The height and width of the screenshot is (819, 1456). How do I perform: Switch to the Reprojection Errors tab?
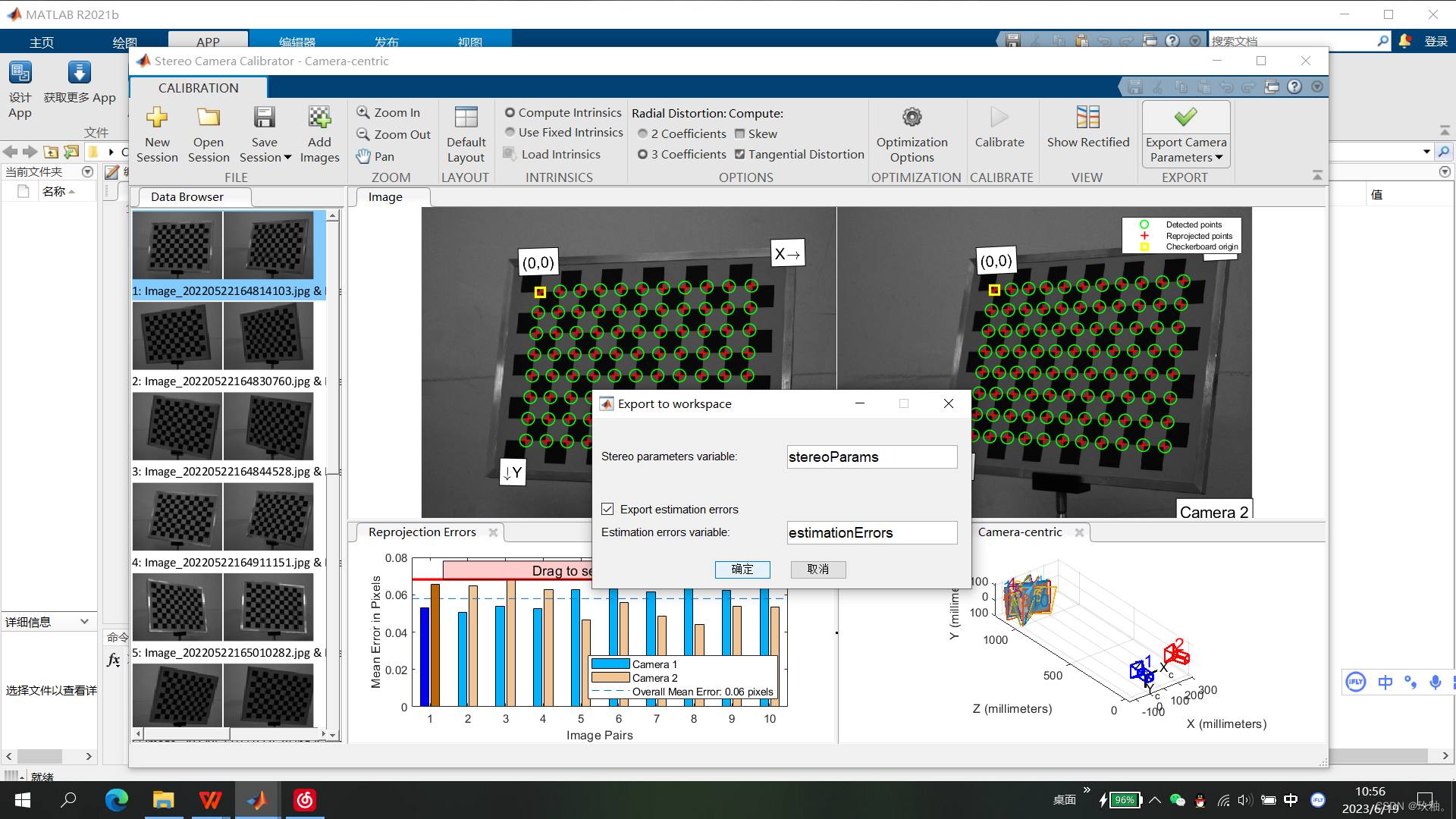click(x=422, y=532)
